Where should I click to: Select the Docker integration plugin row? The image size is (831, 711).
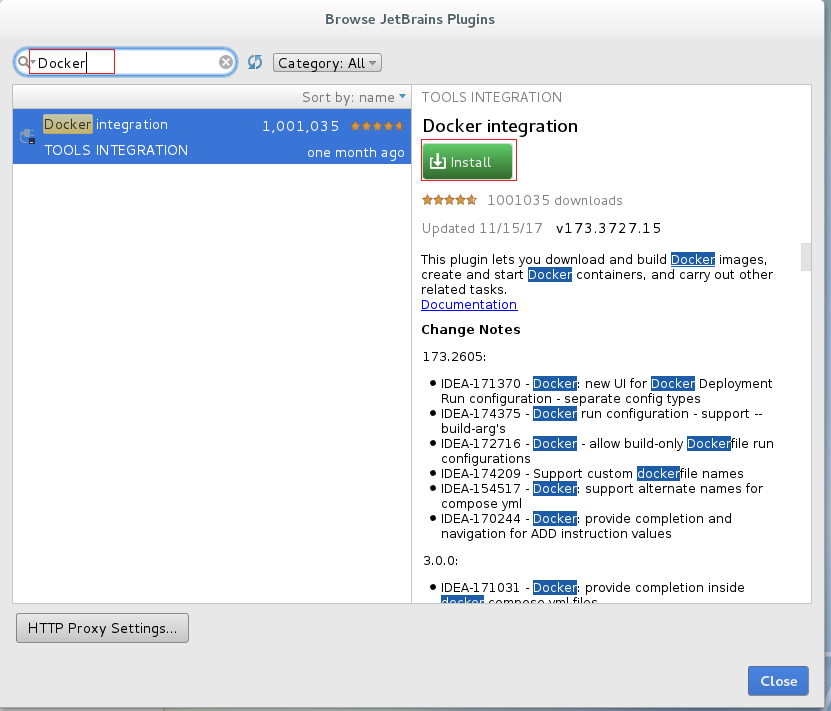(x=212, y=137)
